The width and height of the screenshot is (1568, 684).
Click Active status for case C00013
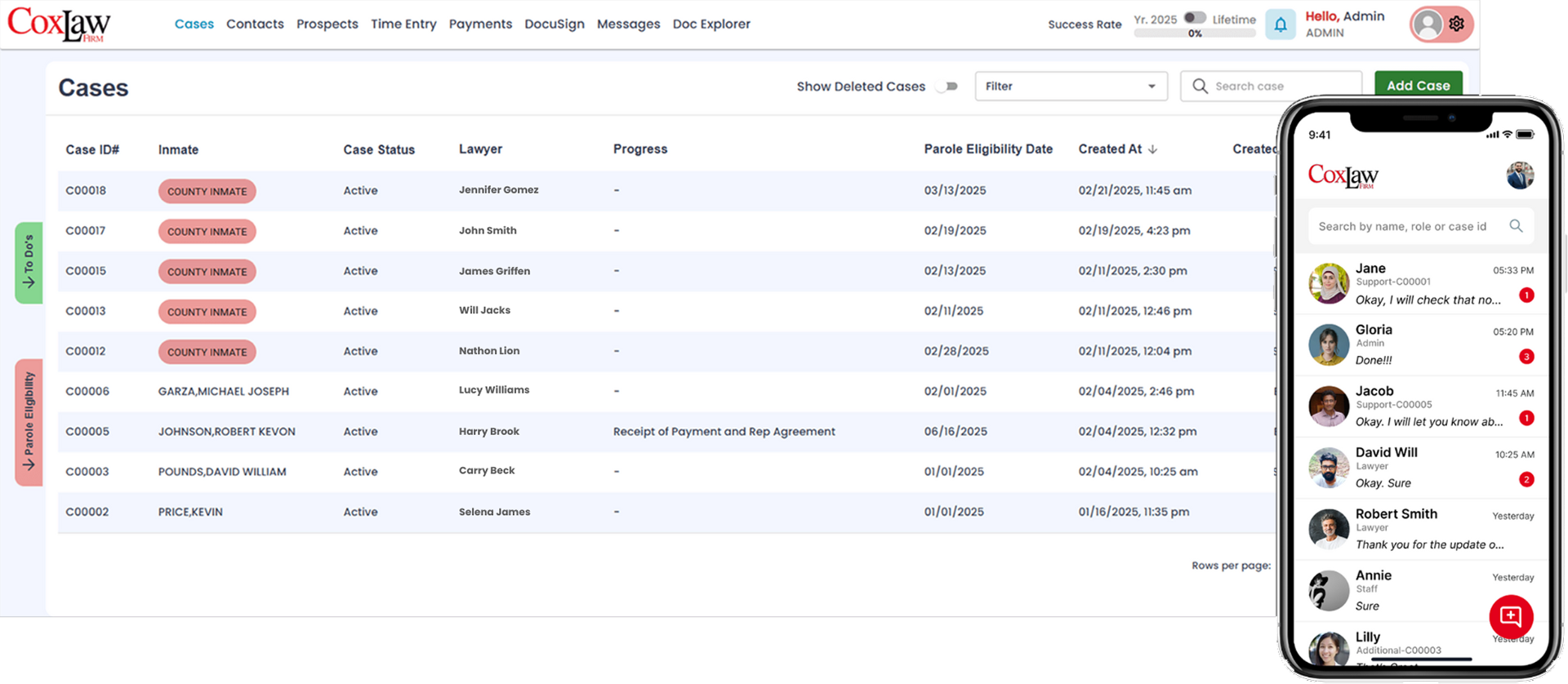360,311
